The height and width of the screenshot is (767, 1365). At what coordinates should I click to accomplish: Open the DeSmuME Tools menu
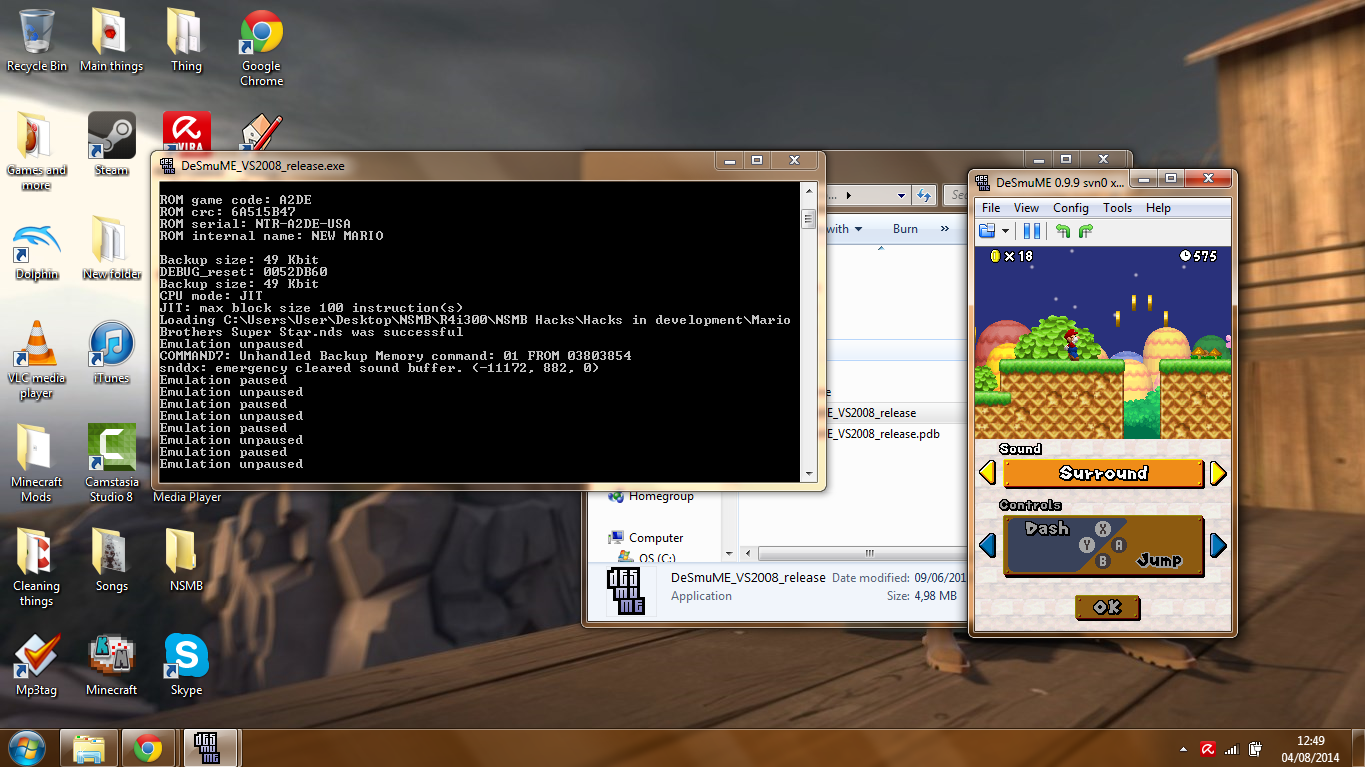tap(1117, 208)
